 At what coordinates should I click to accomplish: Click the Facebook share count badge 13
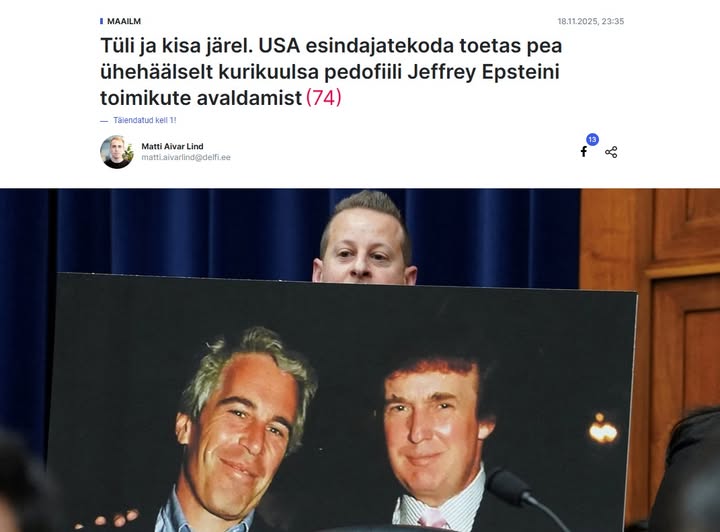[592, 140]
